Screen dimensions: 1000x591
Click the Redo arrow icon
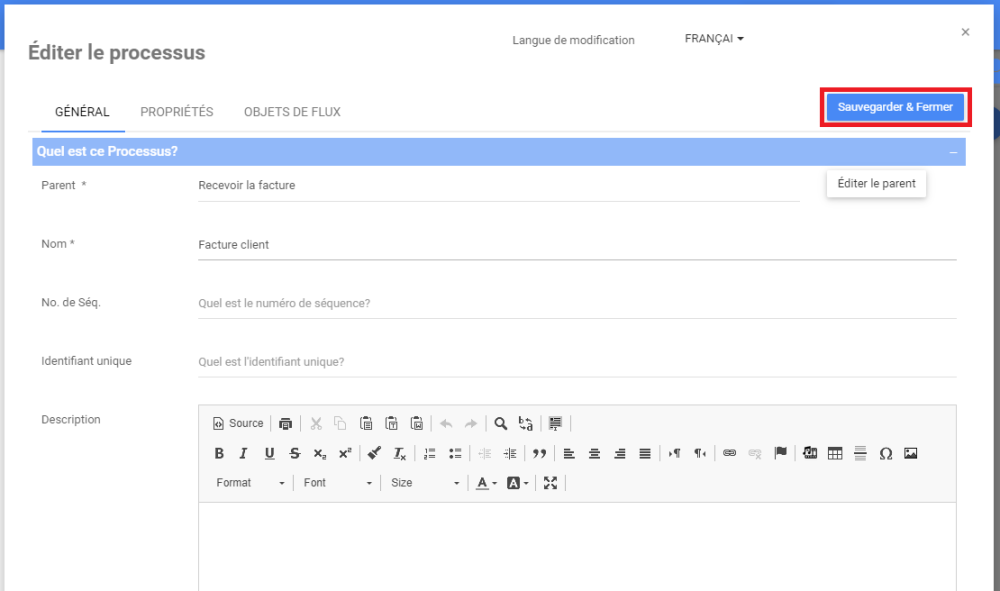[x=471, y=423]
